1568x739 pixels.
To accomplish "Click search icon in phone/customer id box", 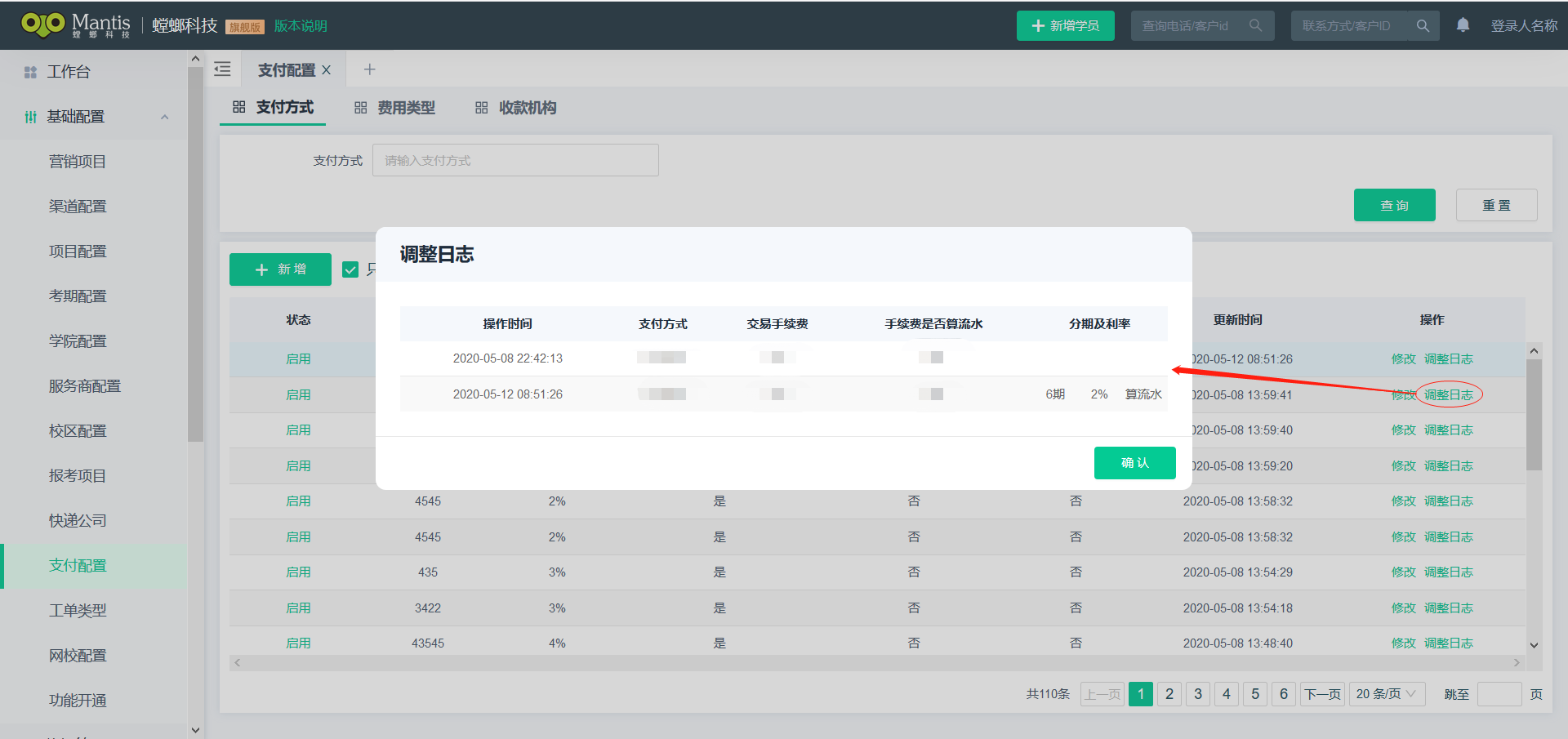I will [x=1255, y=25].
